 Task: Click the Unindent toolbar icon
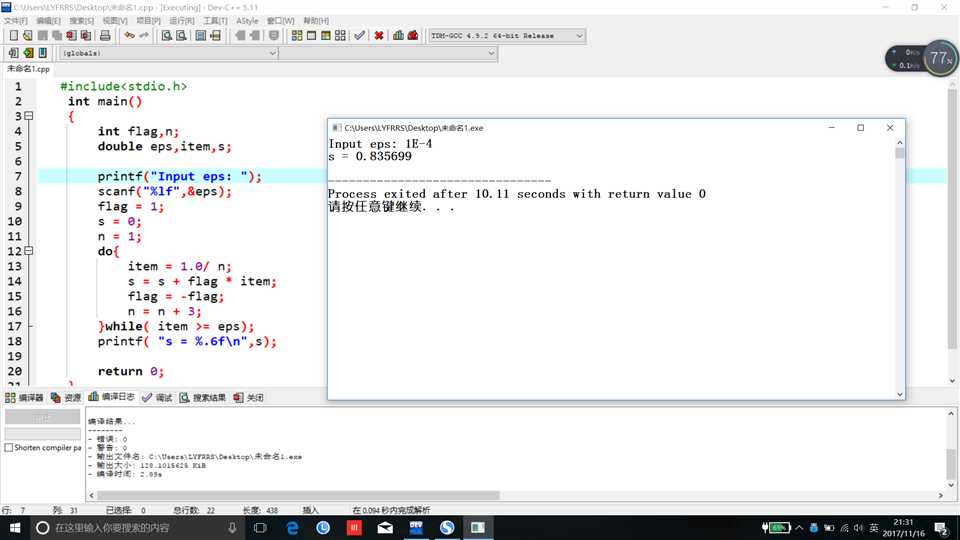255,36
